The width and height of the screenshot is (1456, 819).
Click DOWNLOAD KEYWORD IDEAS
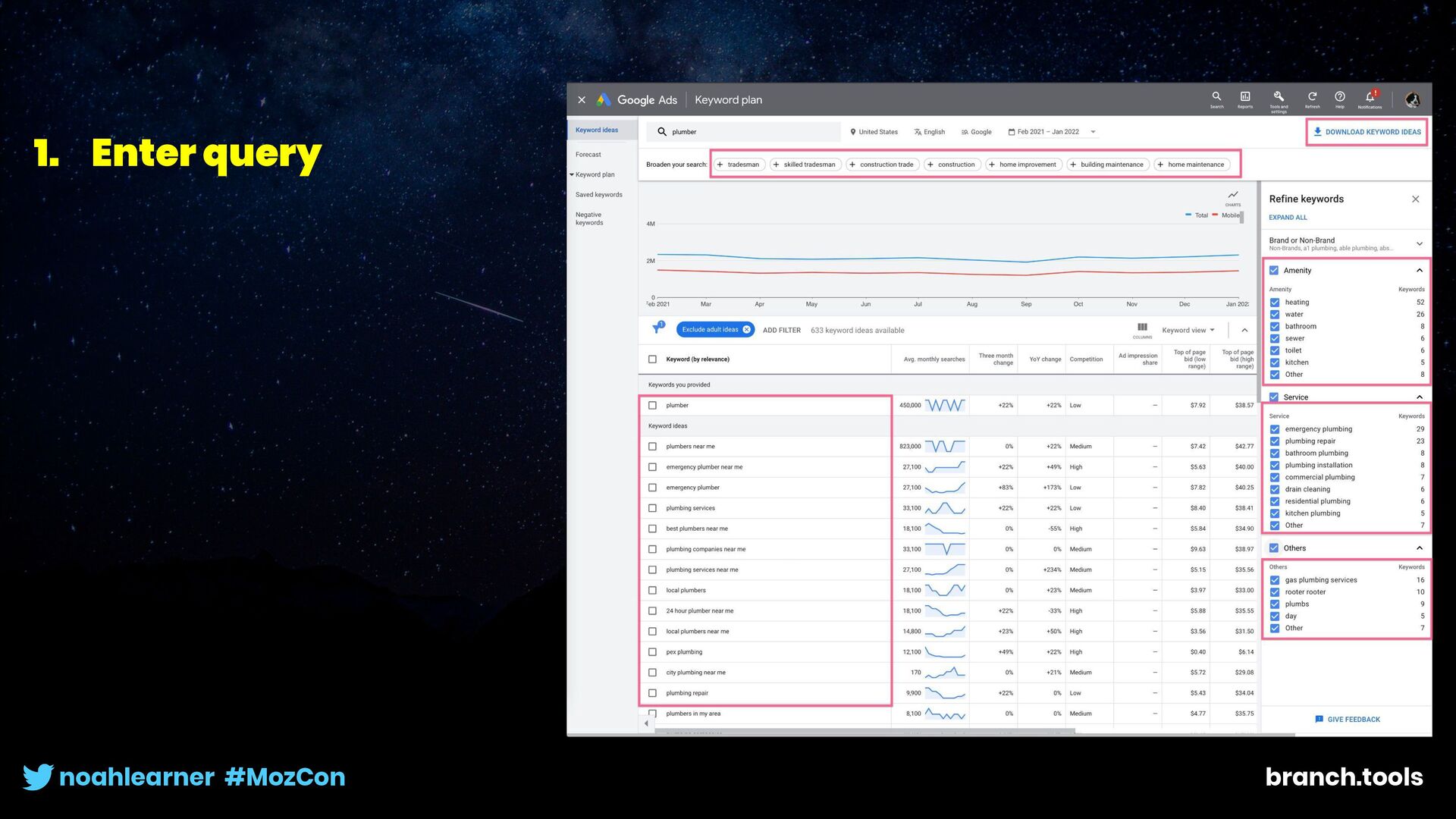click(x=1367, y=132)
